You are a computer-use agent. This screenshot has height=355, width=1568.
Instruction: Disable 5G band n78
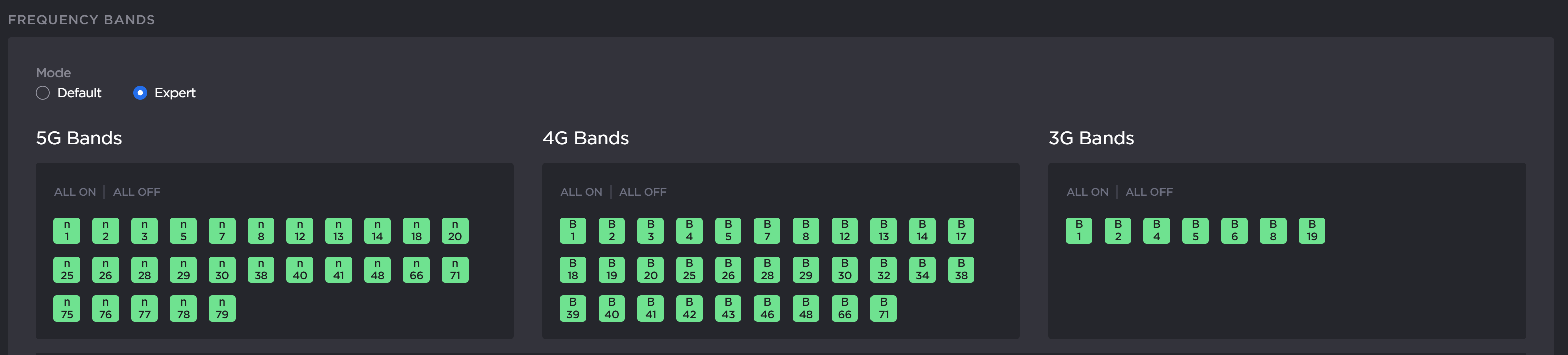pyautogui.click(x=183, y=309)
